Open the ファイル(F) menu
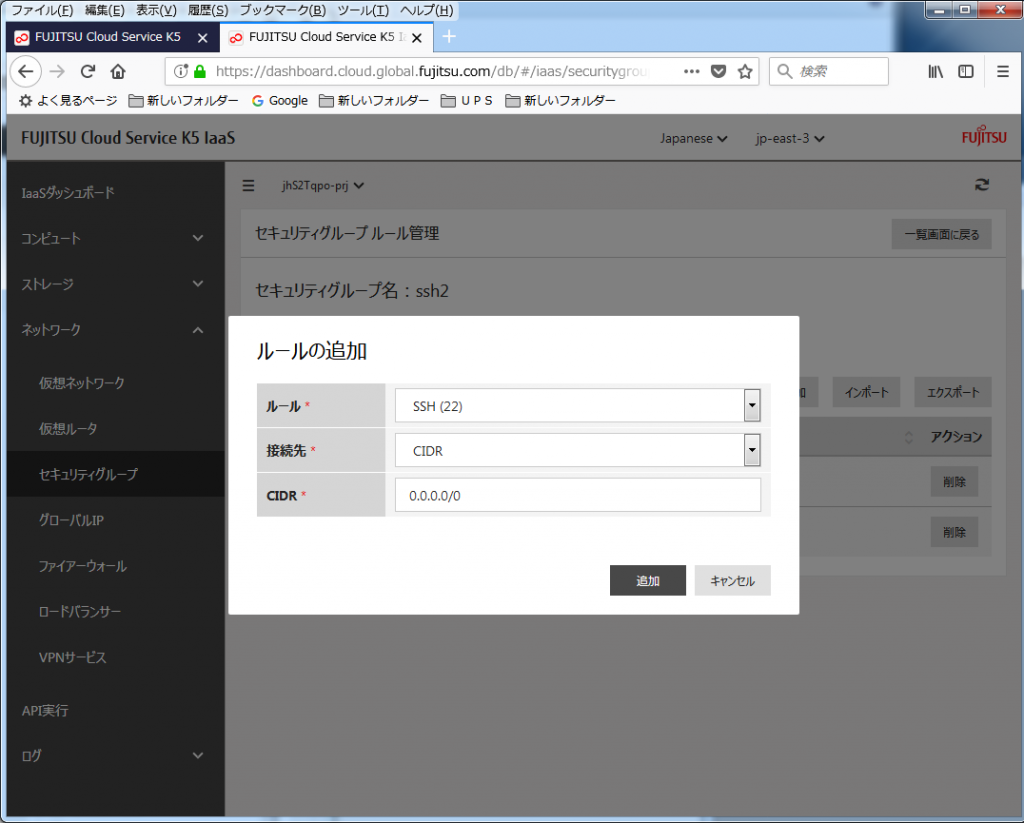The image size is (1024, 823). [42, 10]
